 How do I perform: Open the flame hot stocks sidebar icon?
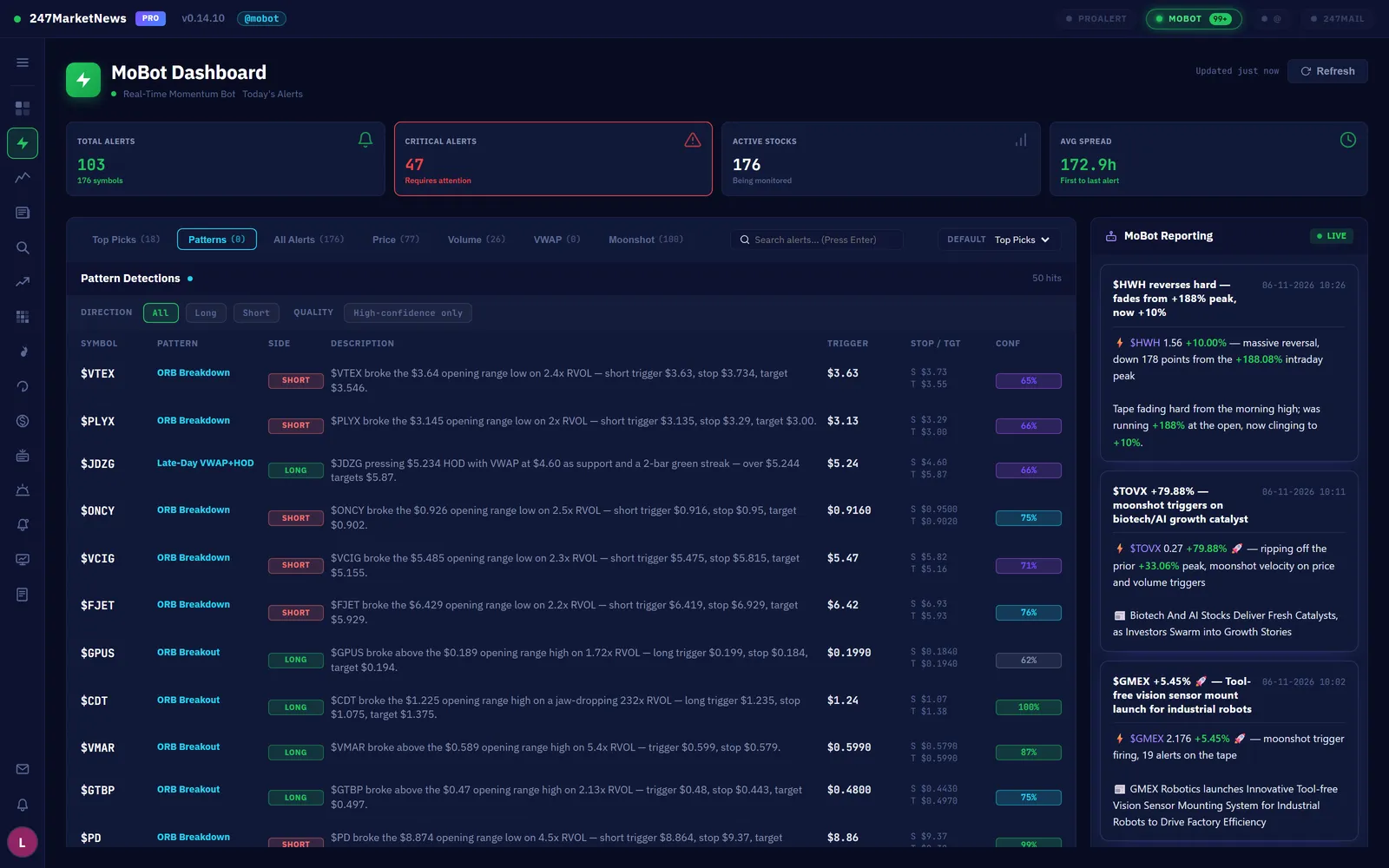point(23,352)
